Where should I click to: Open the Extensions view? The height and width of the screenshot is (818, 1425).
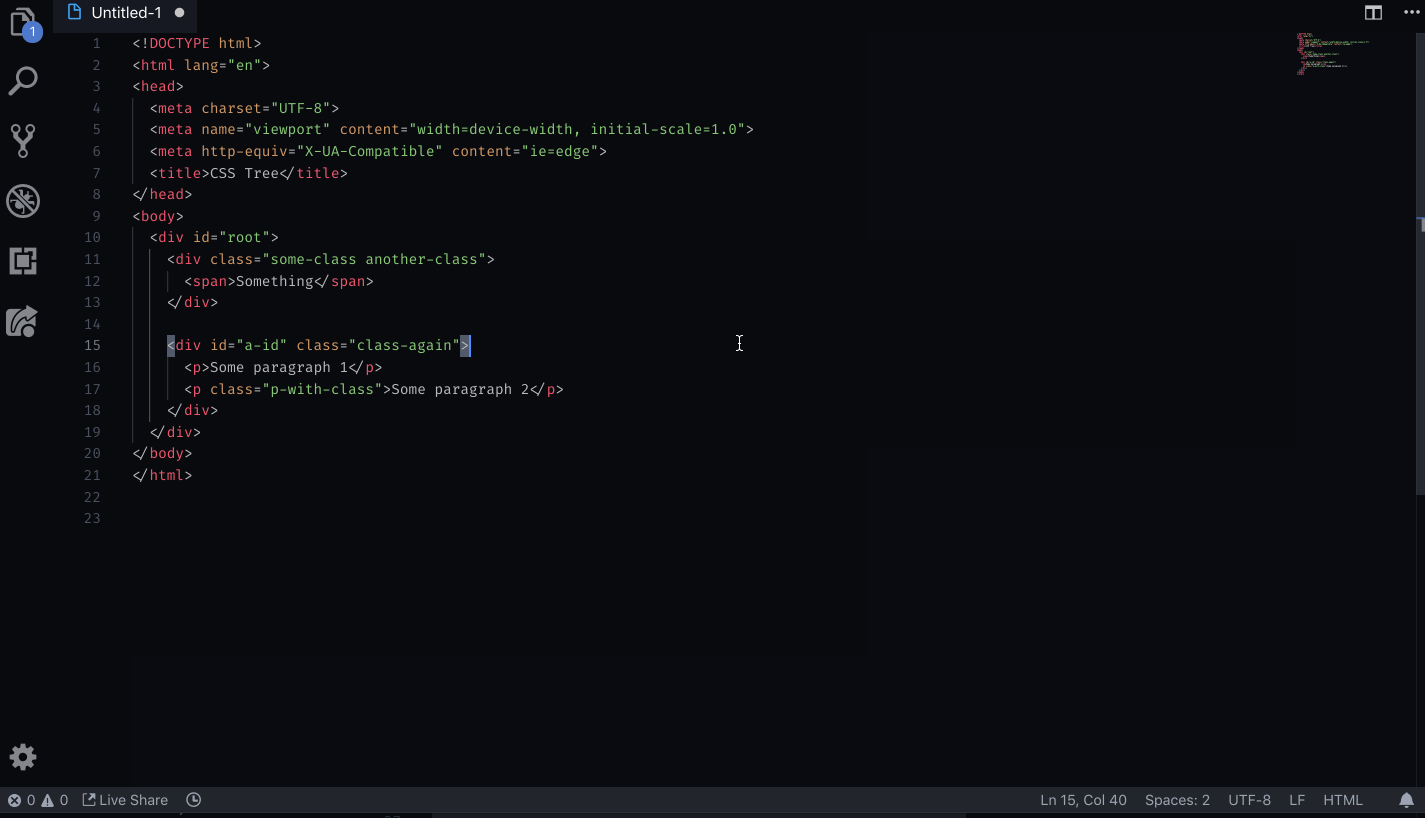pos(23,261)
